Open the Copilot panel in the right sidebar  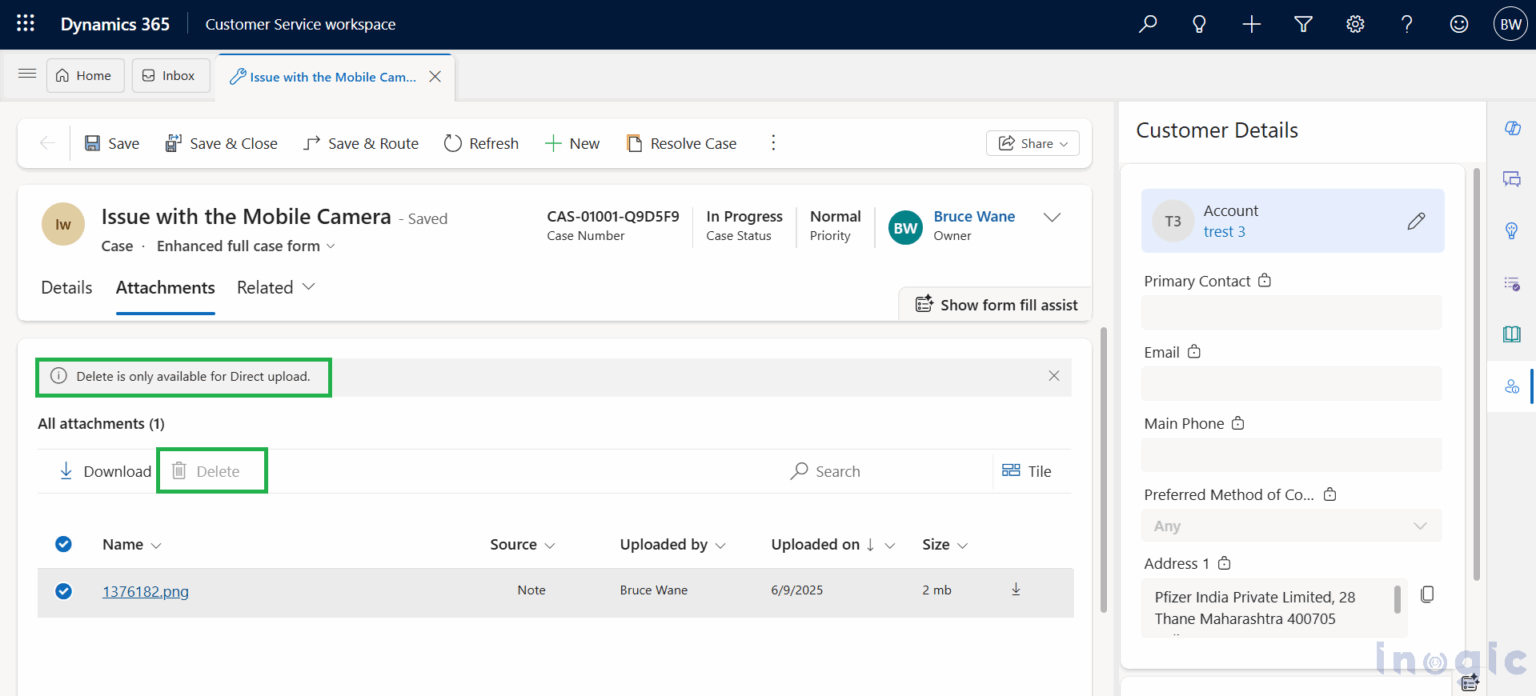pyautogui.click(x=1511, y=128)
